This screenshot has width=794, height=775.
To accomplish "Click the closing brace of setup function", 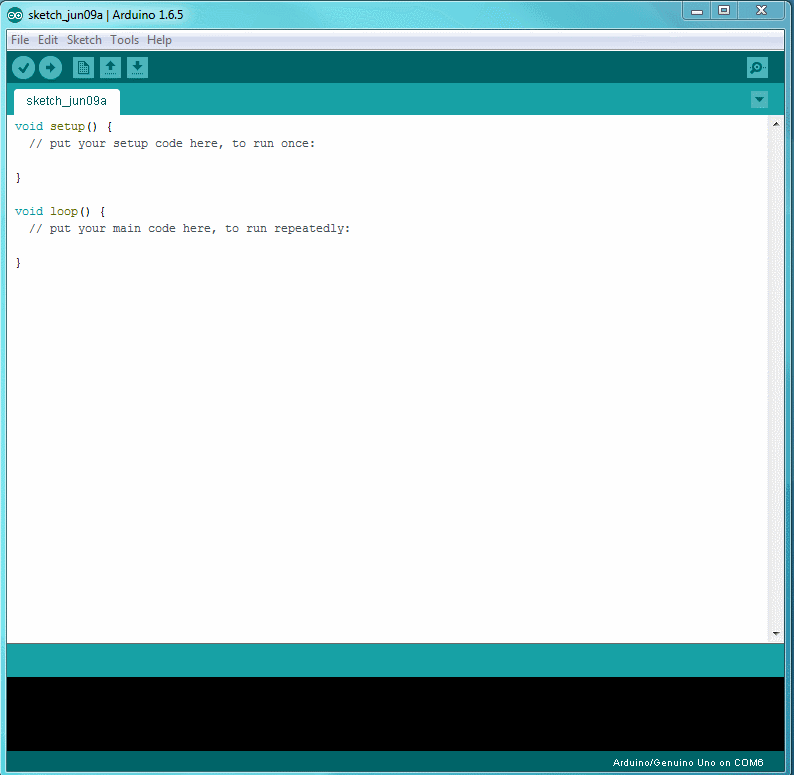I will point(18,178).
